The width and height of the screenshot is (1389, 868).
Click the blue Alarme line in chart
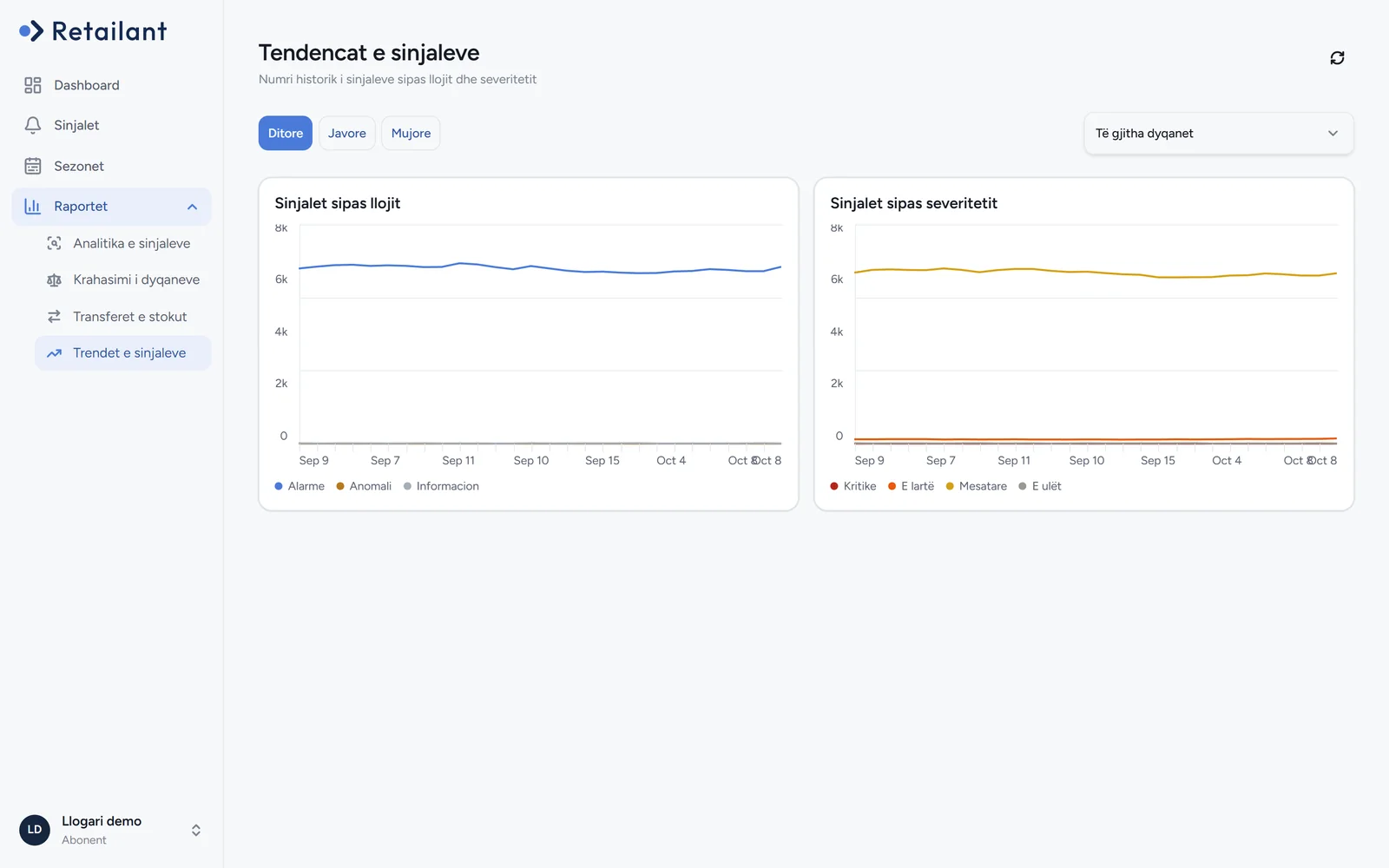coord(538,267)
